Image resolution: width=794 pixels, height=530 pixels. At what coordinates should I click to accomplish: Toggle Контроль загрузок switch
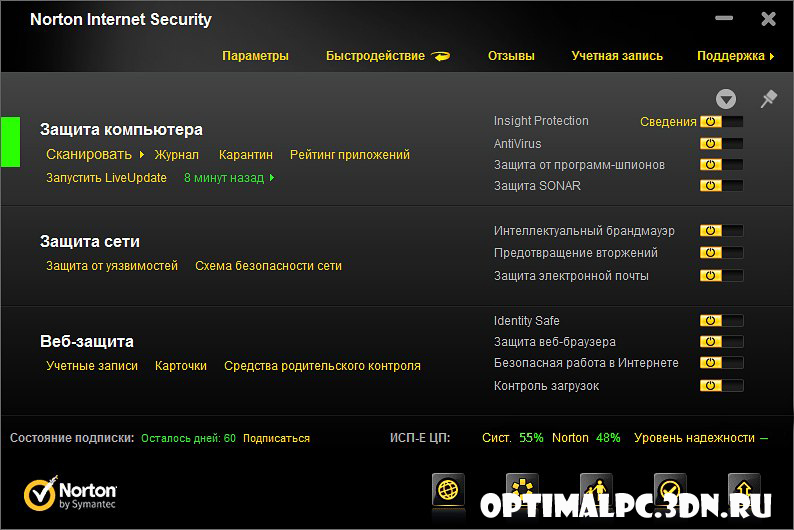click(722, 386)
